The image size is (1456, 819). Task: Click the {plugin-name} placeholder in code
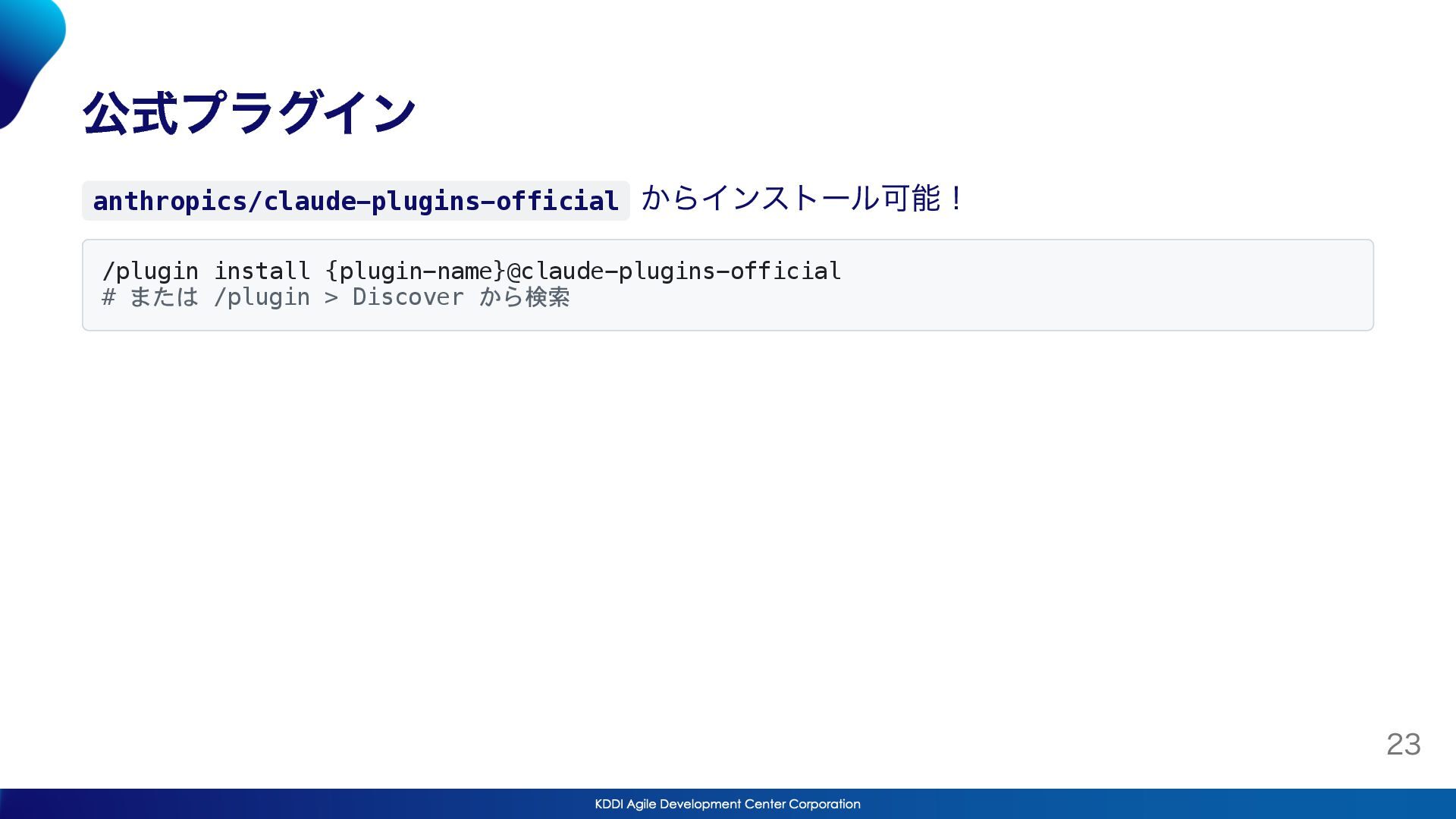[415, 271]
